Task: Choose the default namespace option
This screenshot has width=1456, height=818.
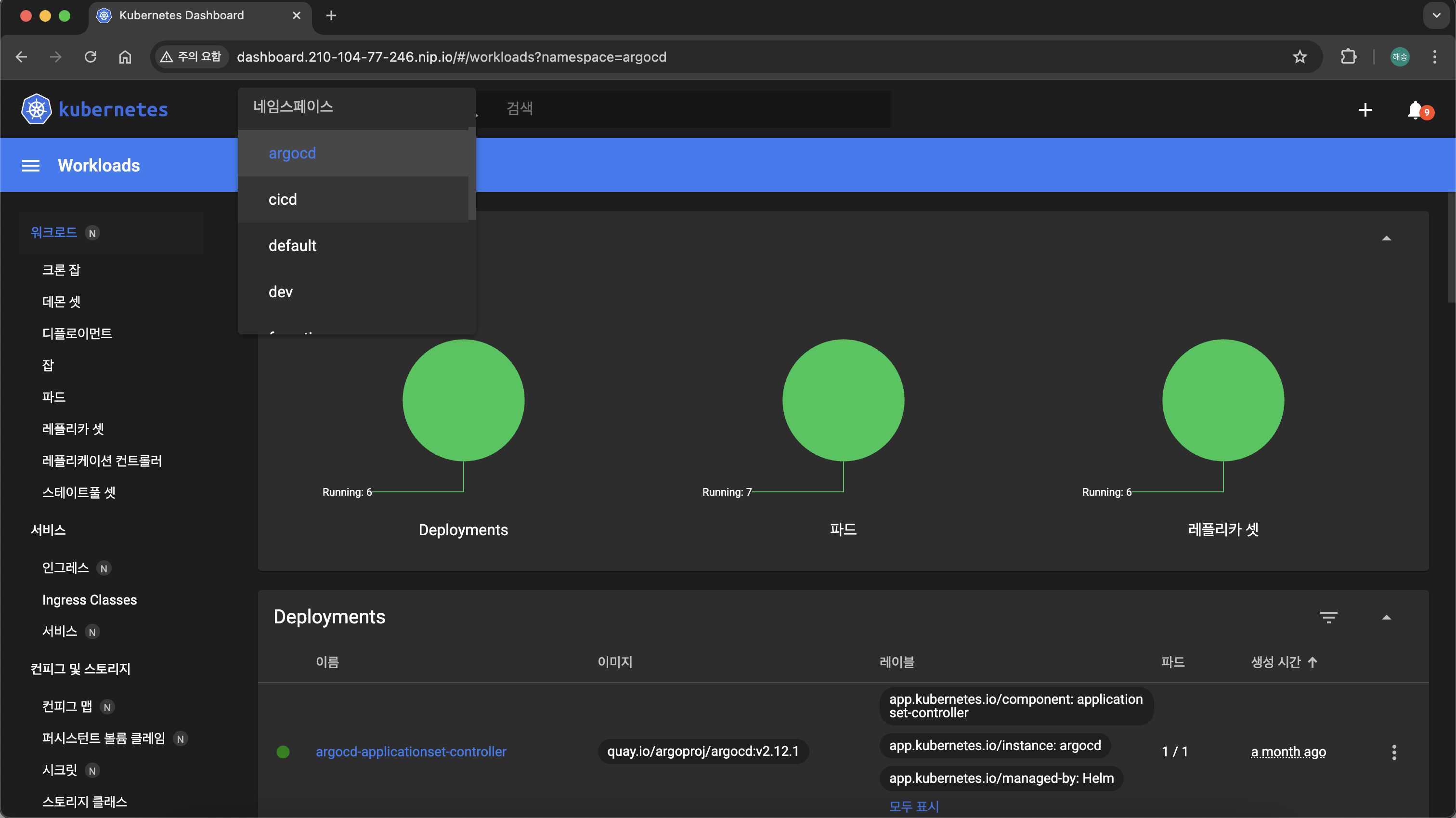Action: pos(292,246)
